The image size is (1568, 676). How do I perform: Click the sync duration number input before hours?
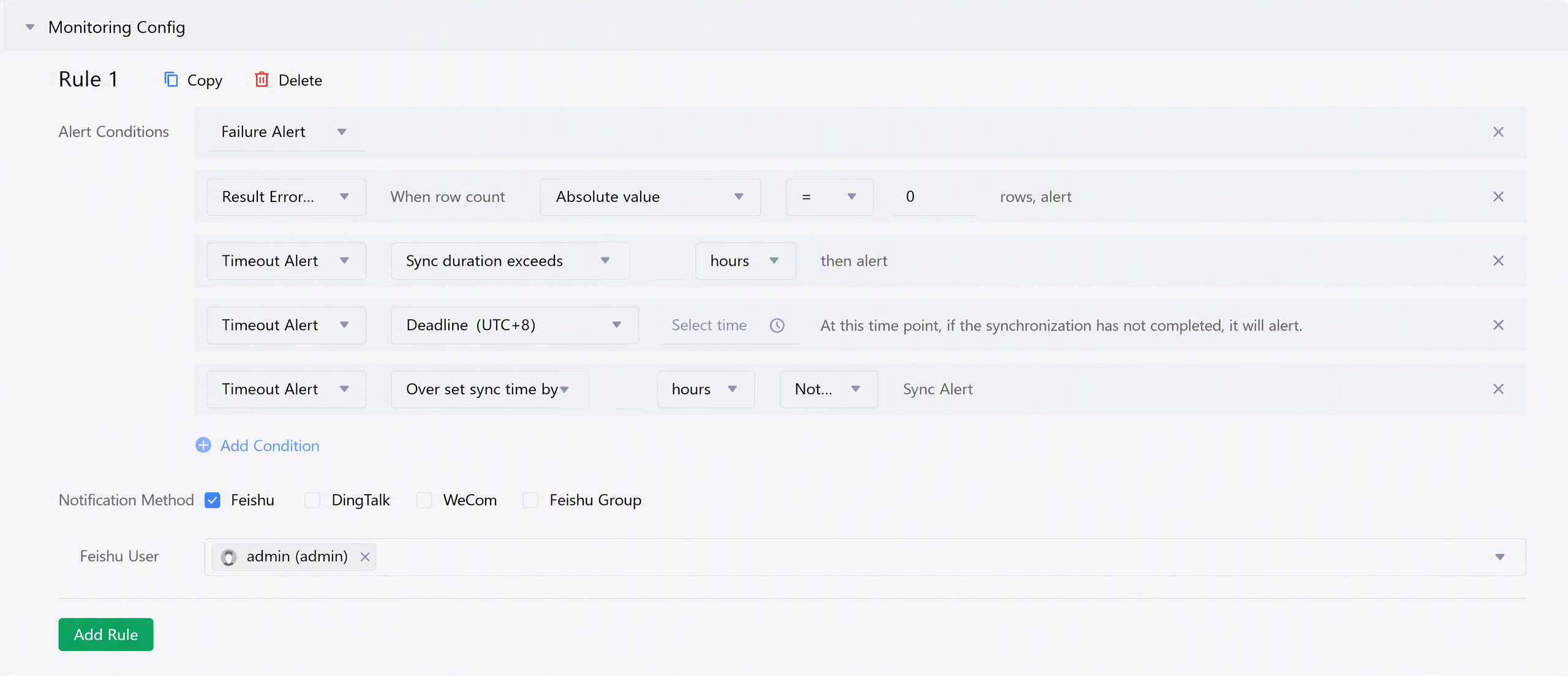[669, 261]
